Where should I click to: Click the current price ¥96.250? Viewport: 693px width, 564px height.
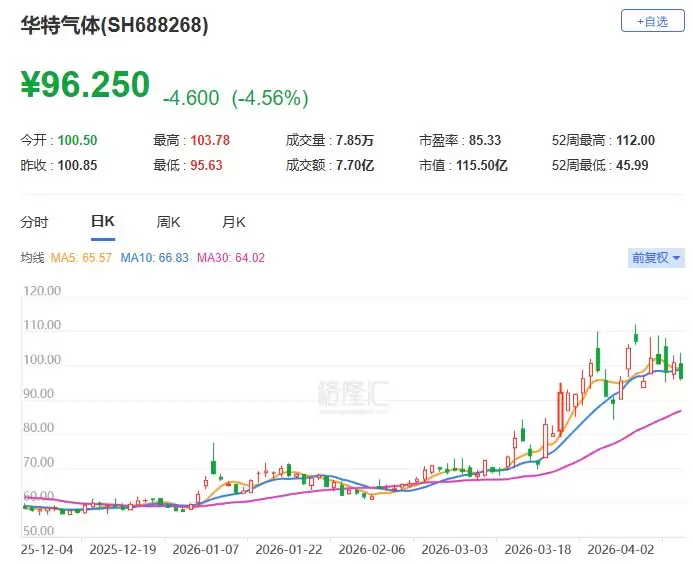tap(86, 85)
